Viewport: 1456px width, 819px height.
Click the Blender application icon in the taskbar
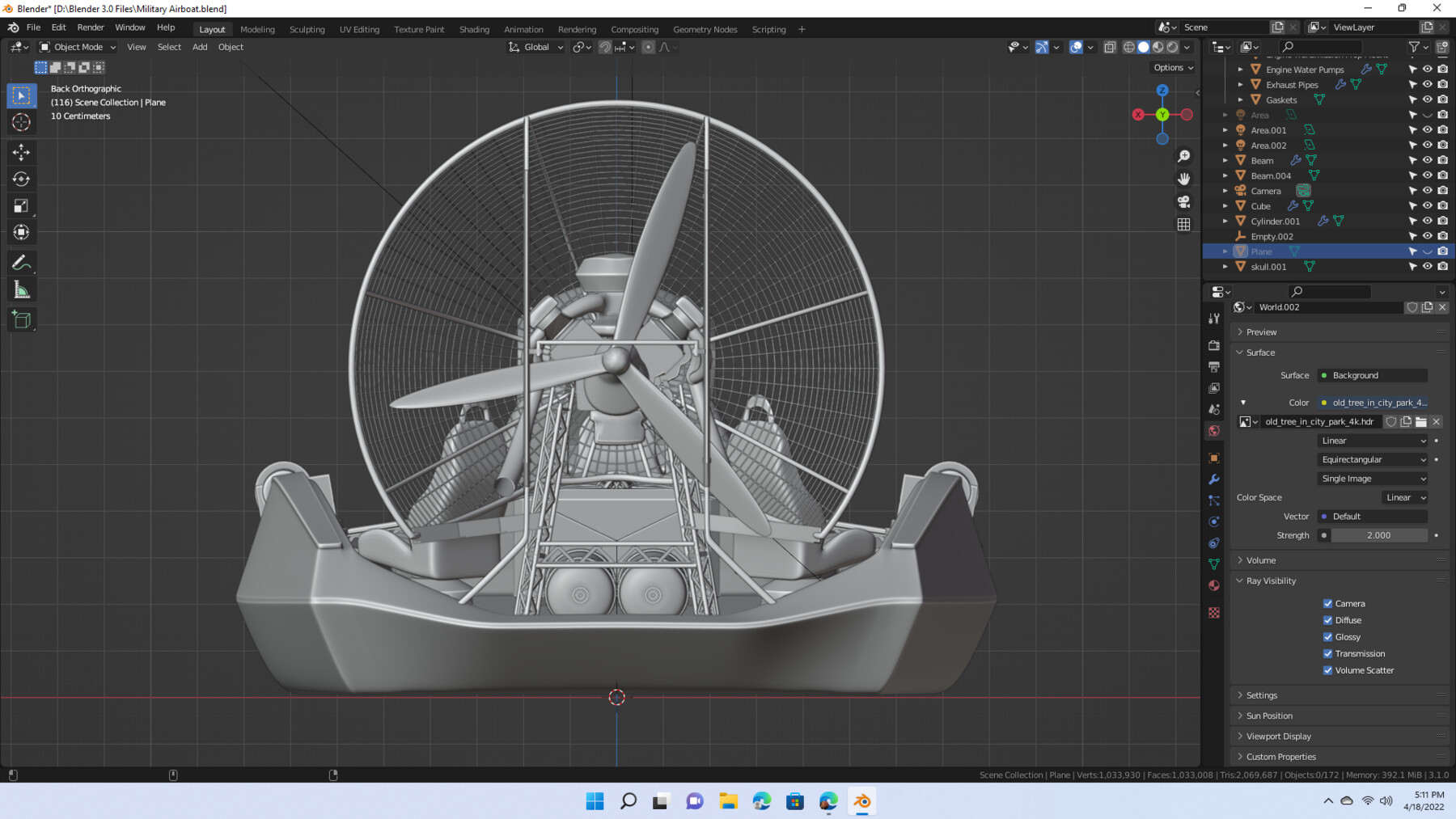[861, 800]
